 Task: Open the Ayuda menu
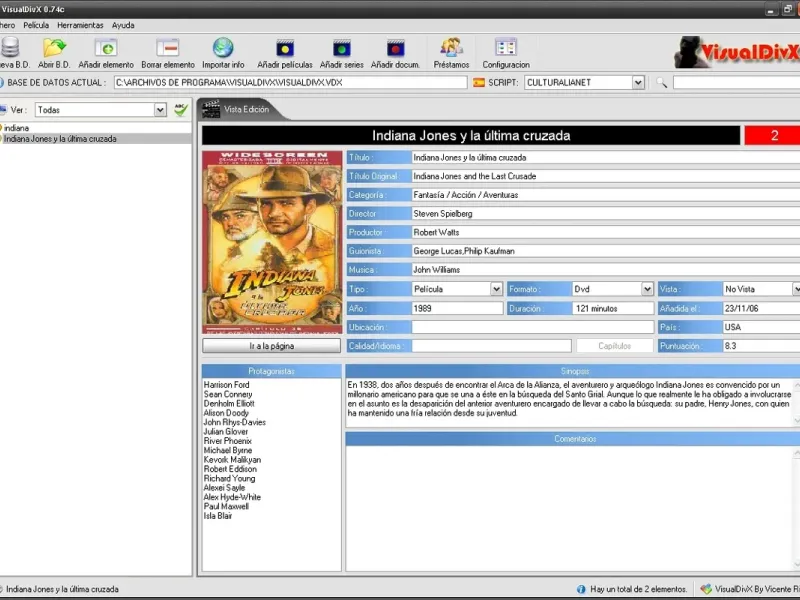(x=123, y=25)
